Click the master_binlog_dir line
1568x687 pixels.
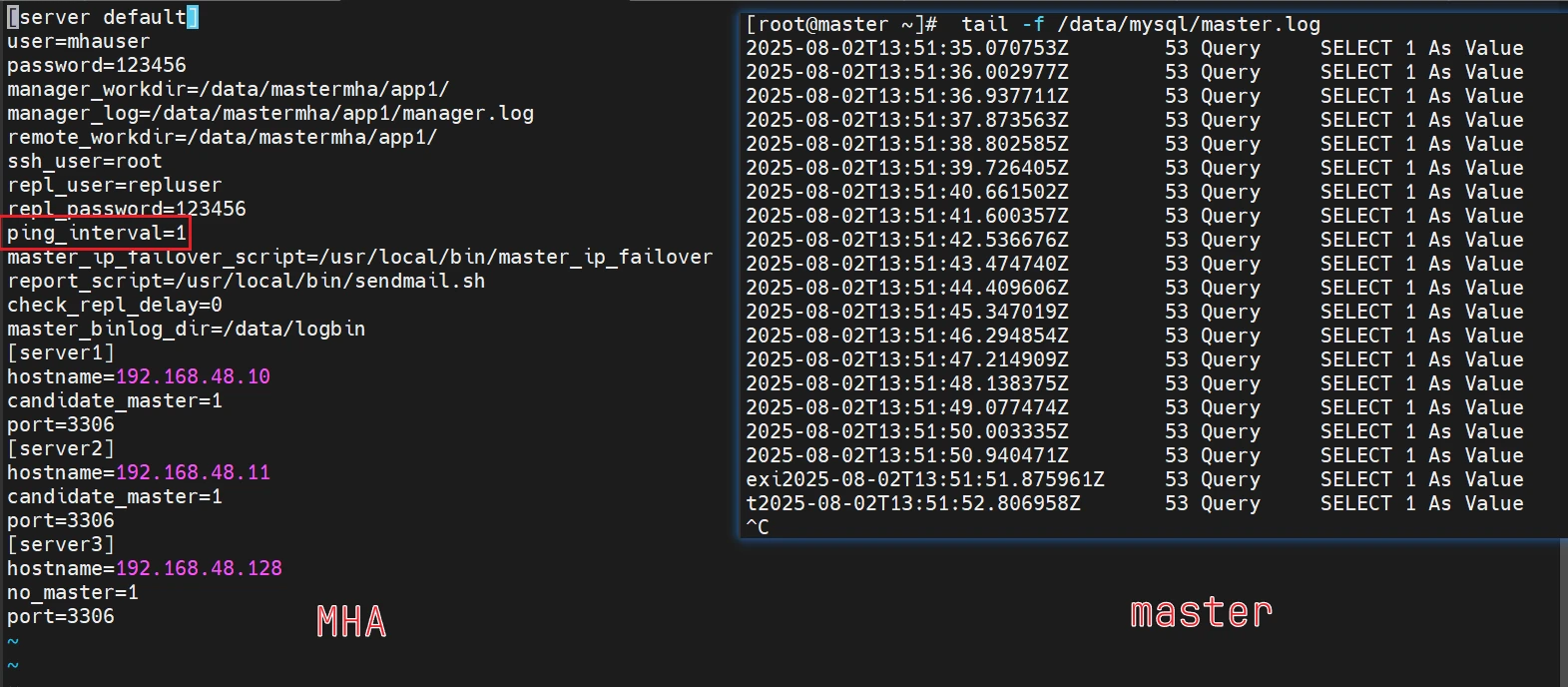(x=186, y=330)
